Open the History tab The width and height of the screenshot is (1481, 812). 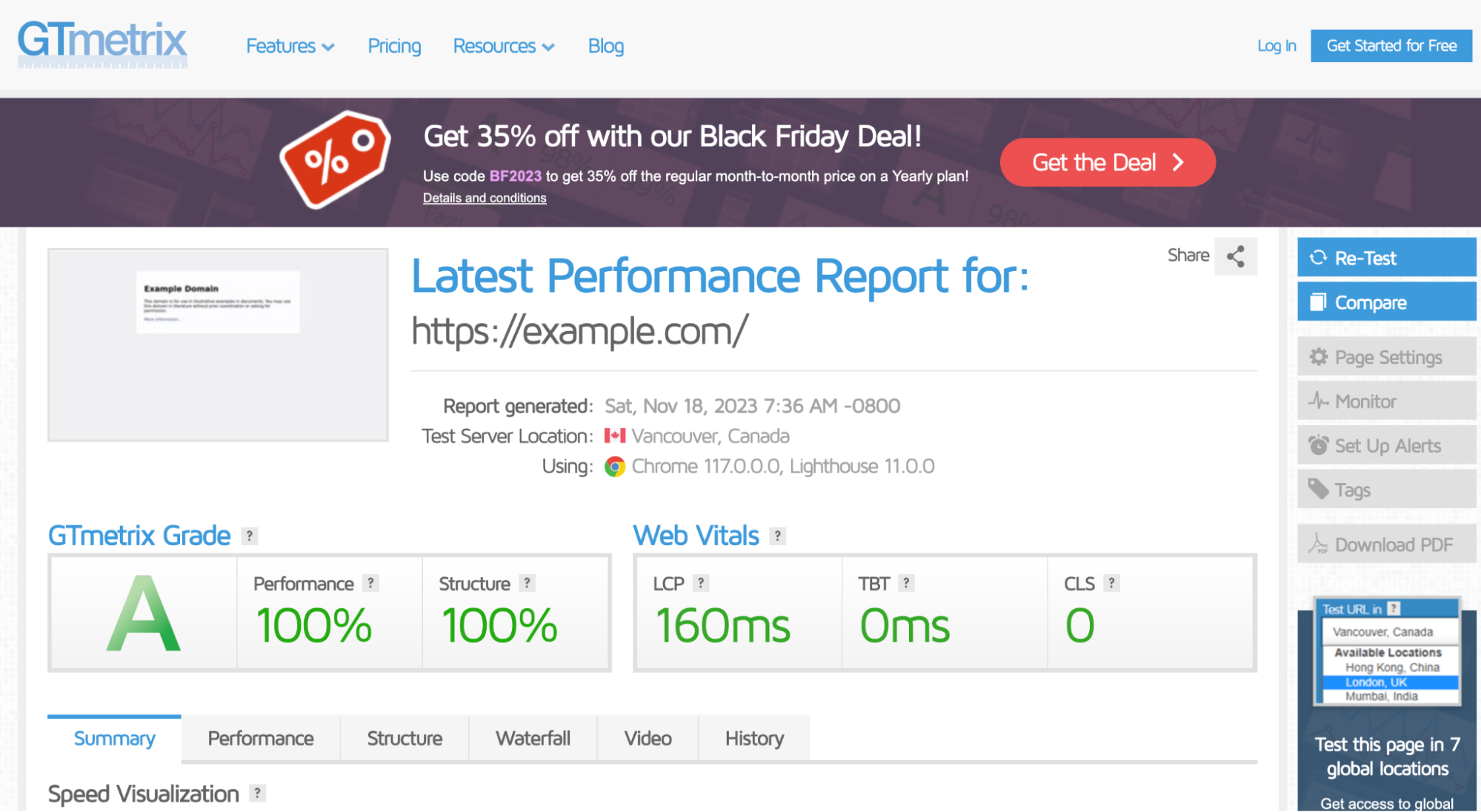[753, 738]
